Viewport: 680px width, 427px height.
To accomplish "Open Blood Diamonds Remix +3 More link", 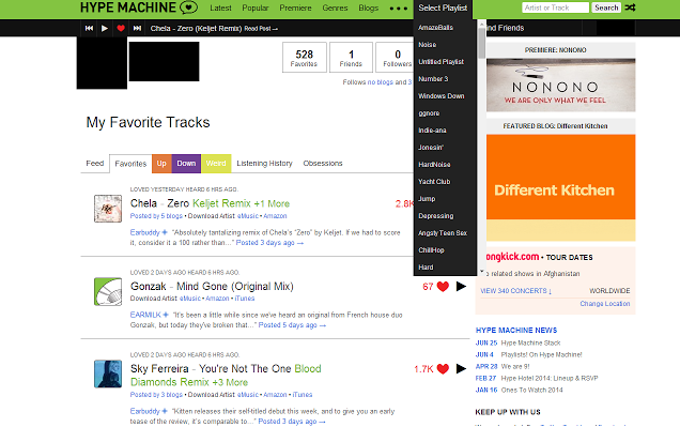I will click(226, 375).
